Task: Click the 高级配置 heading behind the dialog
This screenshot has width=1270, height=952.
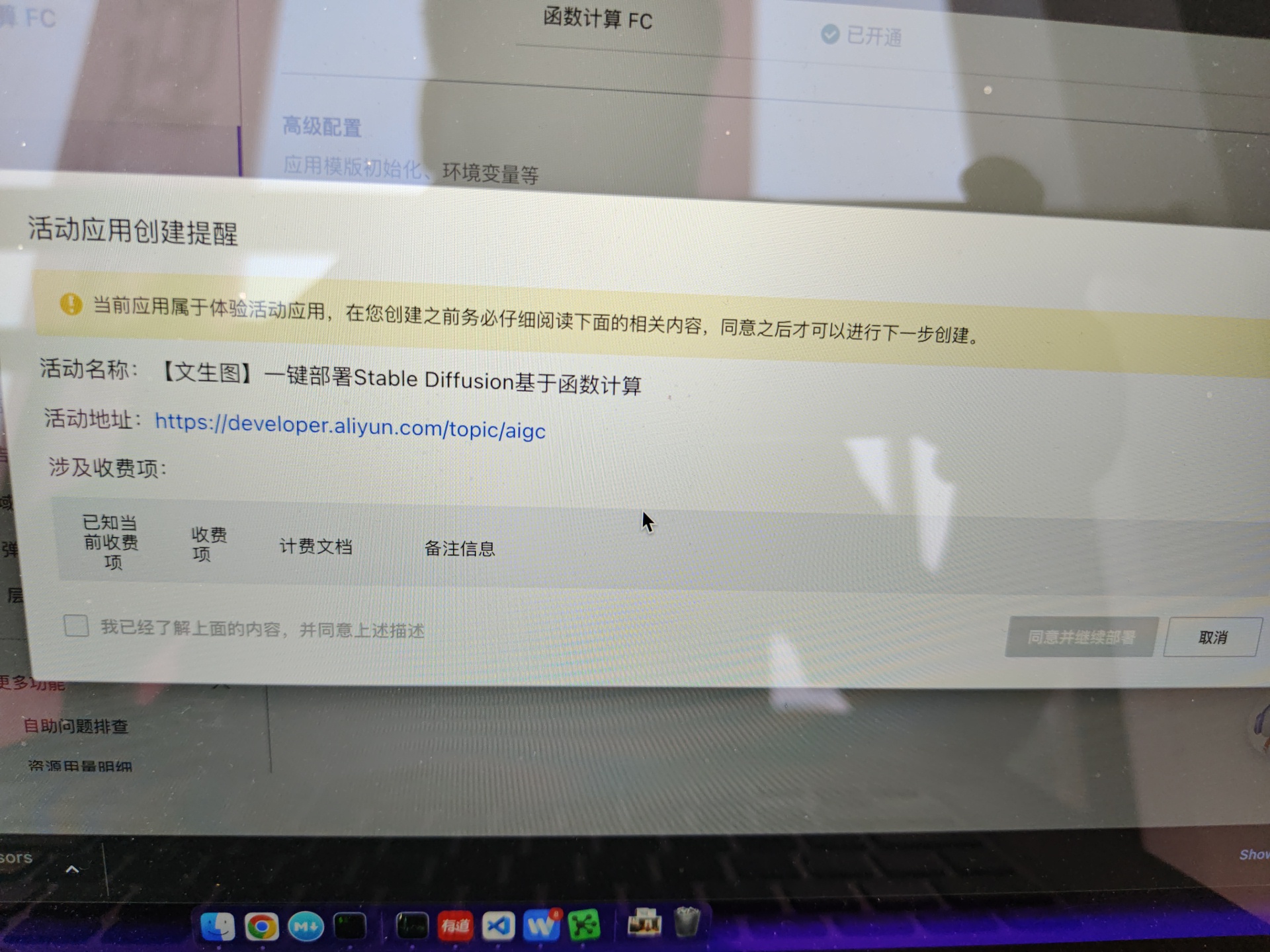Action: click(321, 126)
